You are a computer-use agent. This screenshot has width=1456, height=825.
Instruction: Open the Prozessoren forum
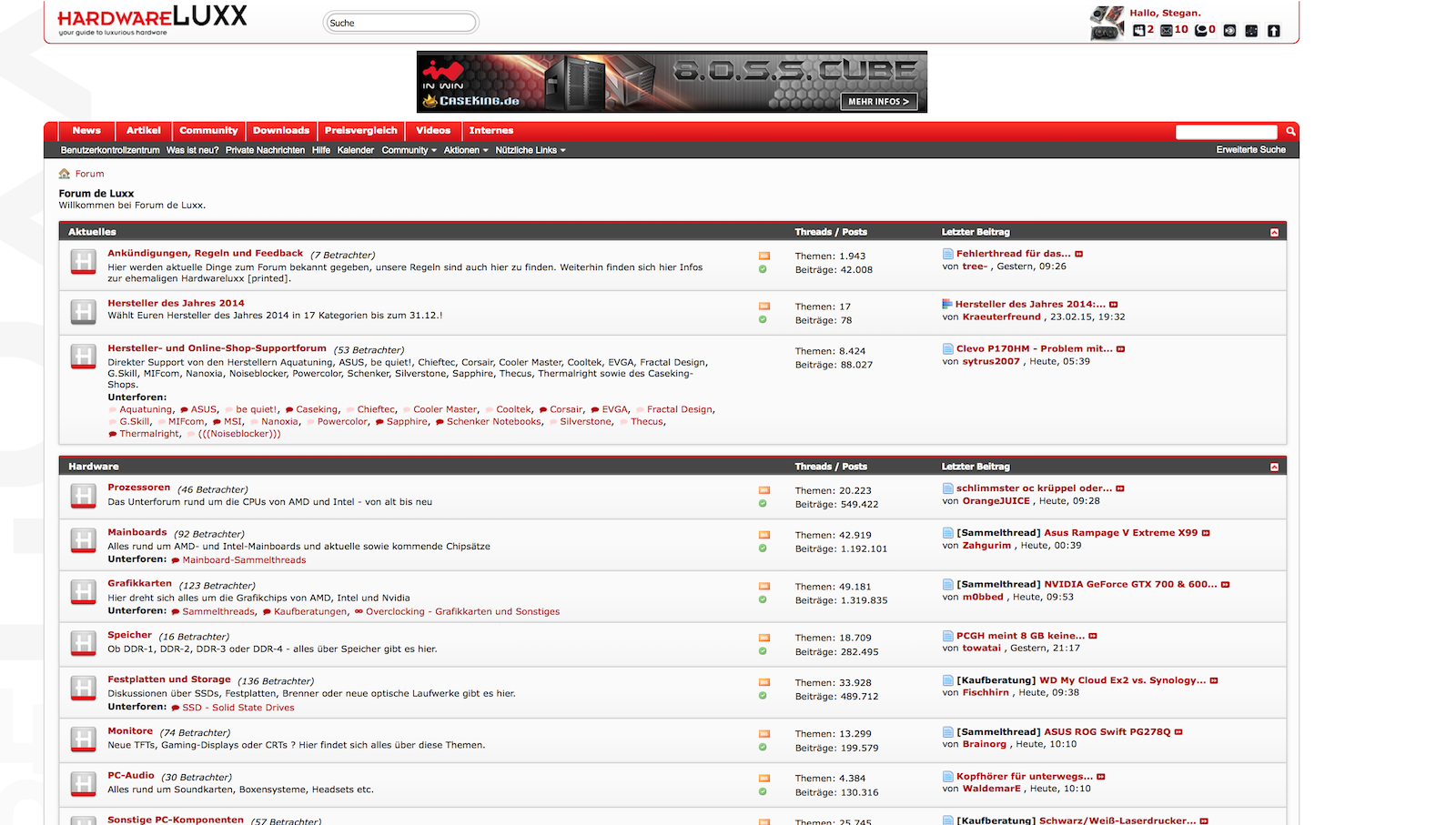click(x=139, y=488)
